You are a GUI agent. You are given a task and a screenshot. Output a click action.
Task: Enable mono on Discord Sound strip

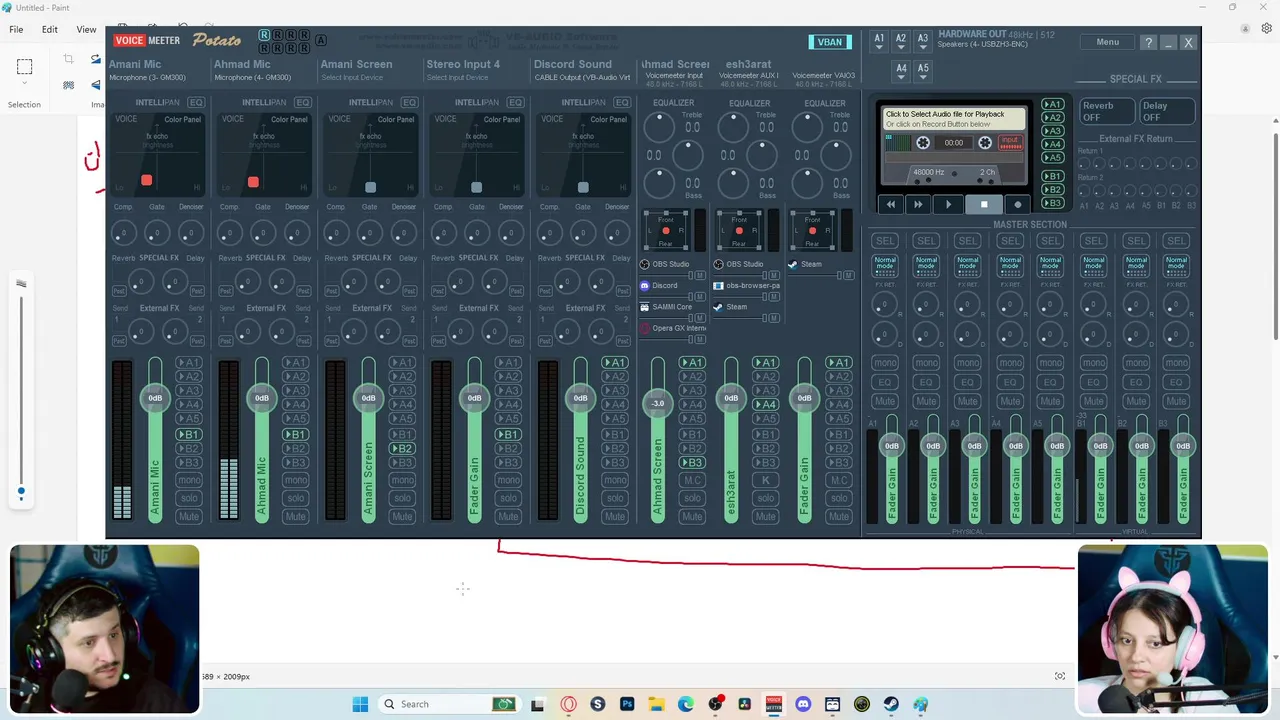point(614,480)
